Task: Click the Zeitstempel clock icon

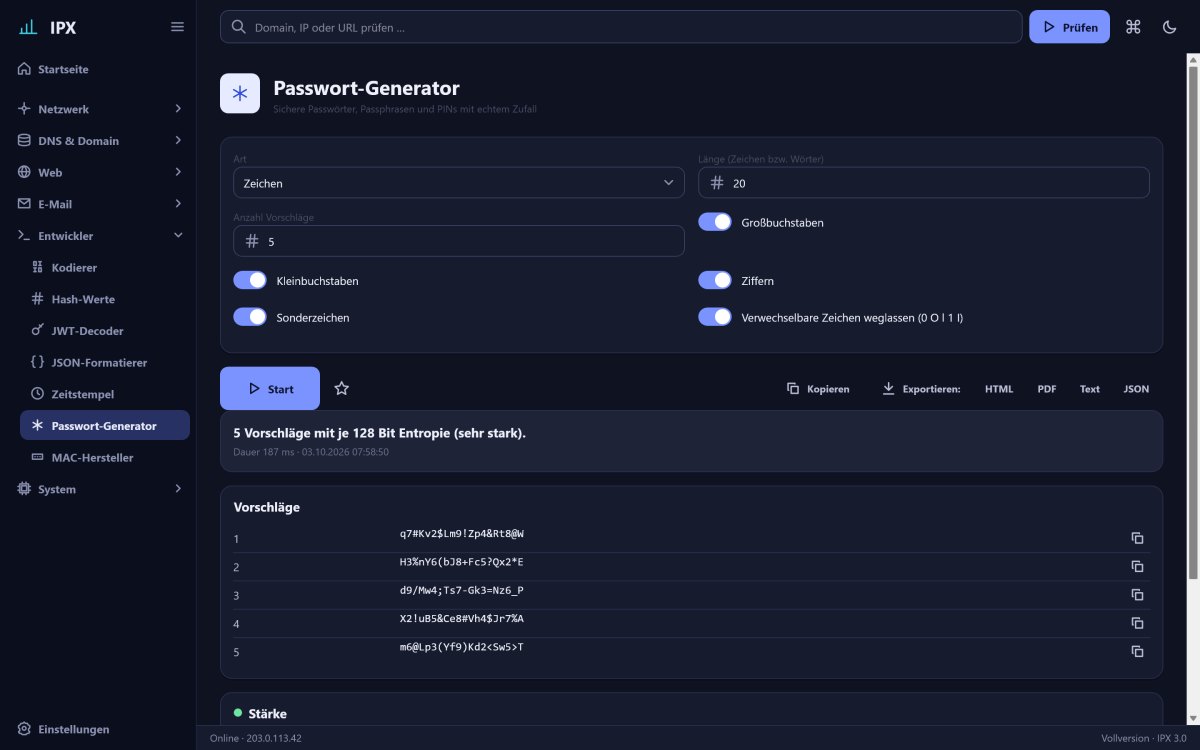Action: pos(38,394)
